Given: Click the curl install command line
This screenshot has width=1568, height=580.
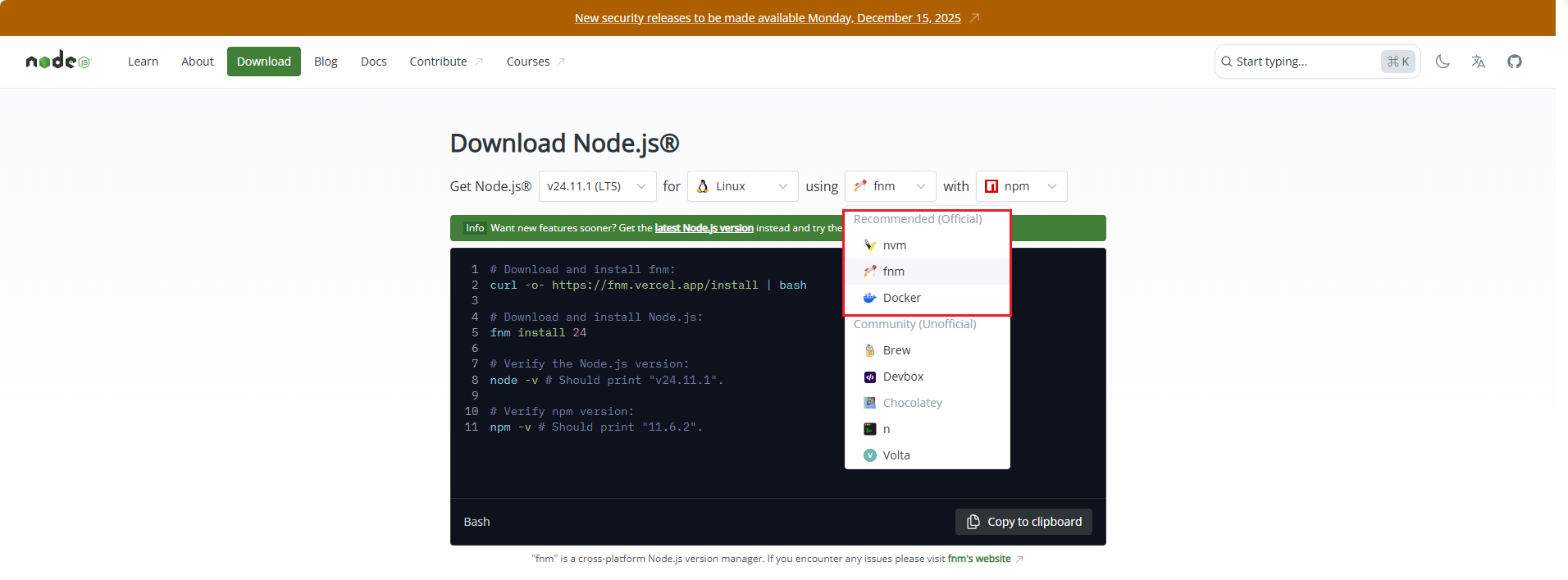Looking at the screenshot, I should [x=648, y=285].
